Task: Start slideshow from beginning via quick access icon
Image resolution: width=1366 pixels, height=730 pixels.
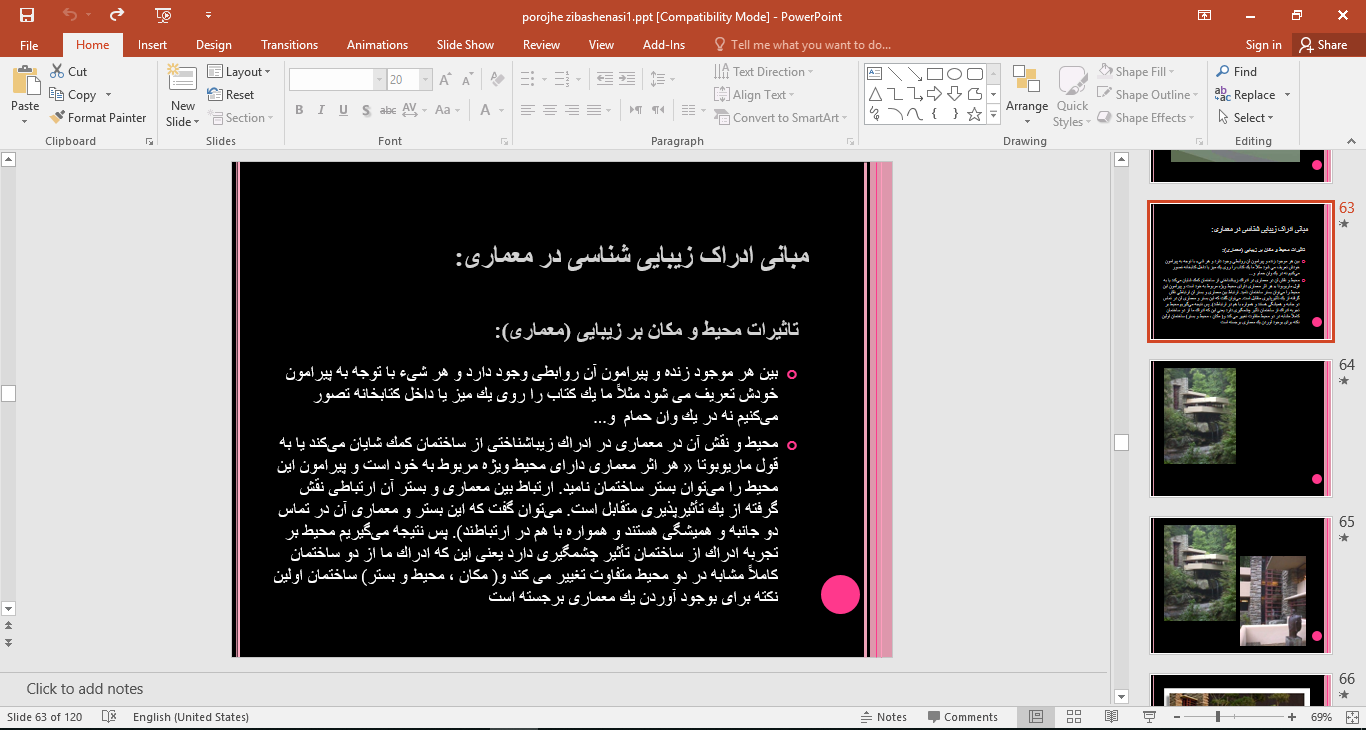Action: (x=163, y=15)
